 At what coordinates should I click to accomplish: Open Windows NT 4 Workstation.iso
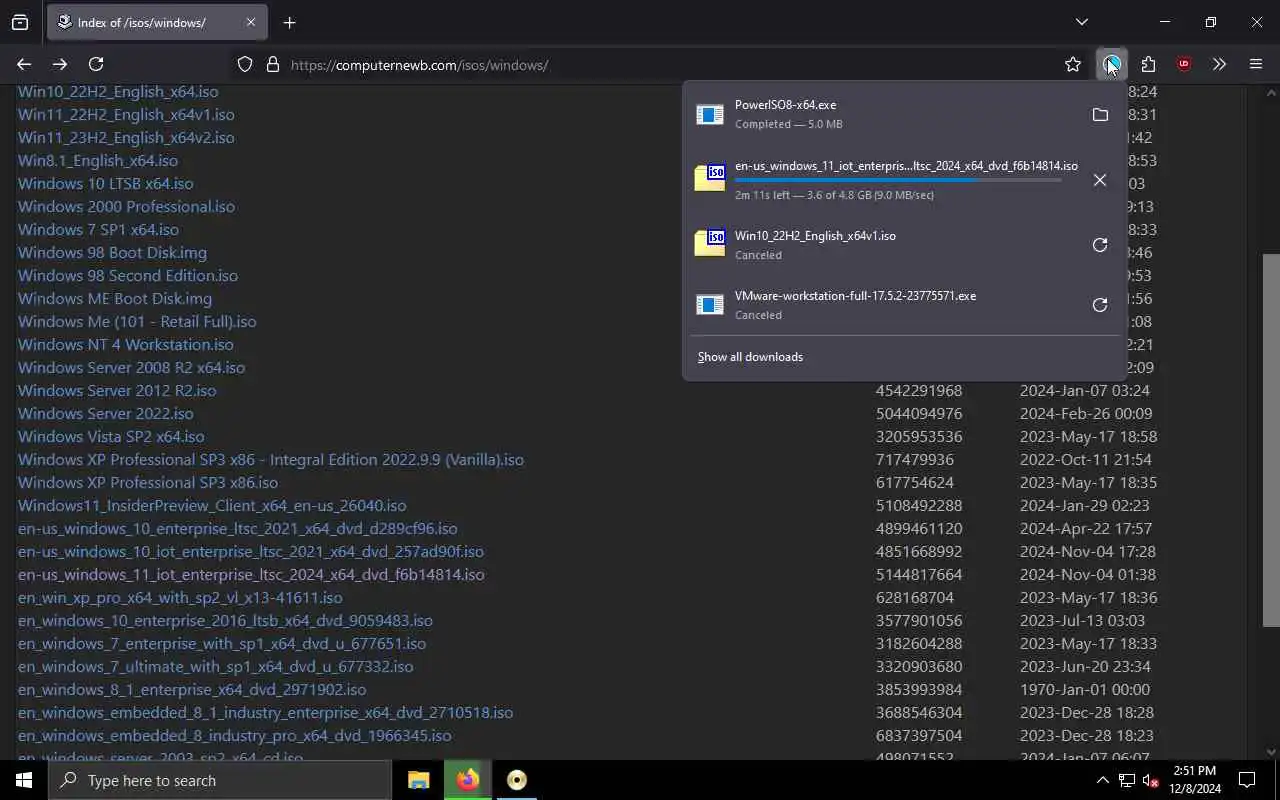pos(126,344)
